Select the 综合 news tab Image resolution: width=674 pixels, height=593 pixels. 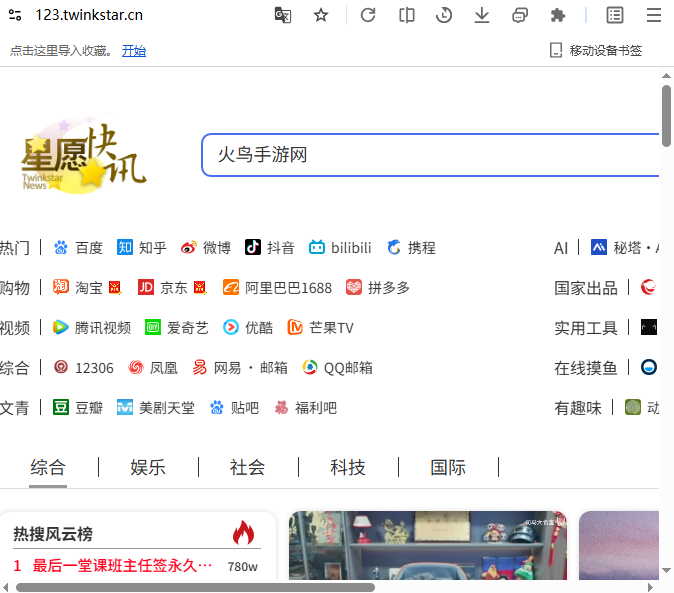coord(48,468)
